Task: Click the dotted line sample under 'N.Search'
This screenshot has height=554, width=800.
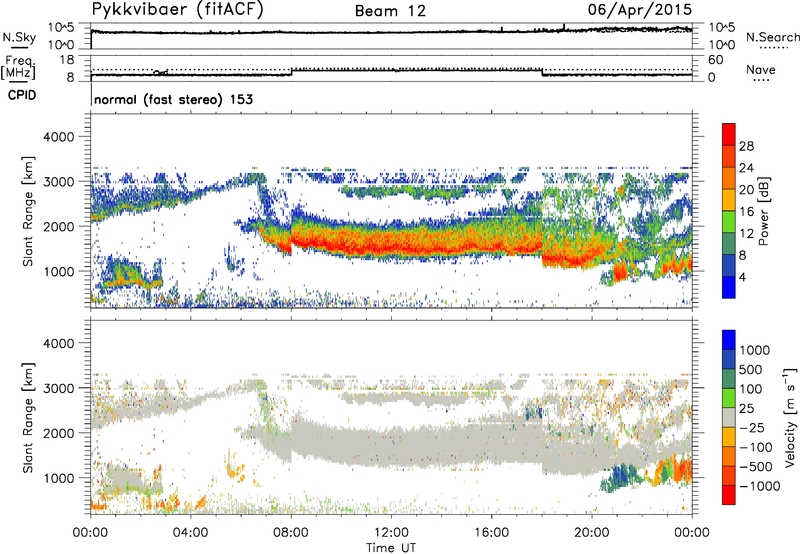Action: coord(773,48)
